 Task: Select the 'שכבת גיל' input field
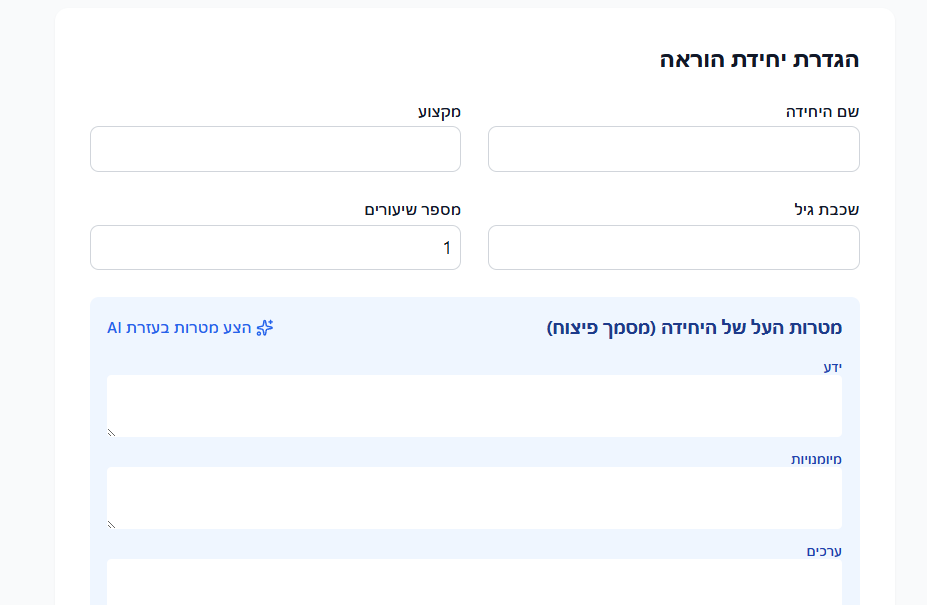pos(673,247)
